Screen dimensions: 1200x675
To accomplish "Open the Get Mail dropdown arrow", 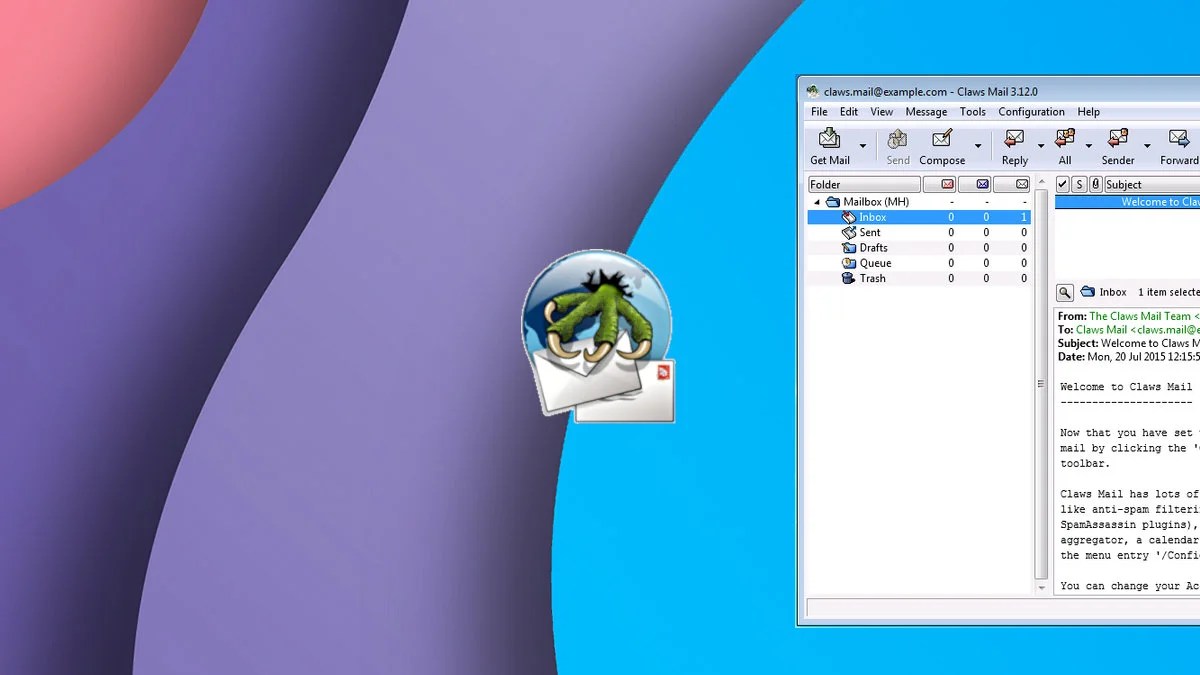I will pyautogui.click(x=862, y=146).
